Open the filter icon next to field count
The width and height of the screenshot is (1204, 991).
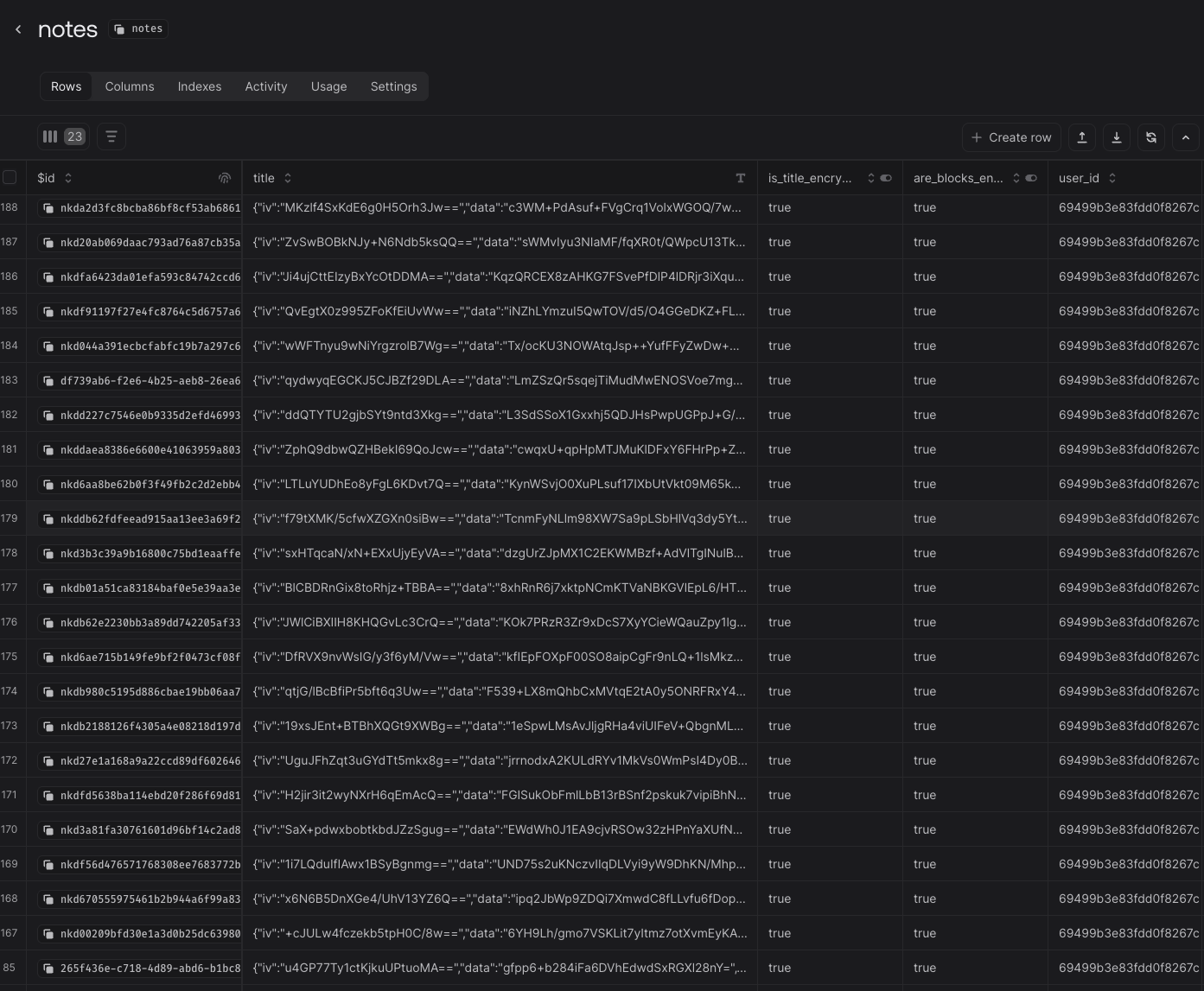(111, 137)
